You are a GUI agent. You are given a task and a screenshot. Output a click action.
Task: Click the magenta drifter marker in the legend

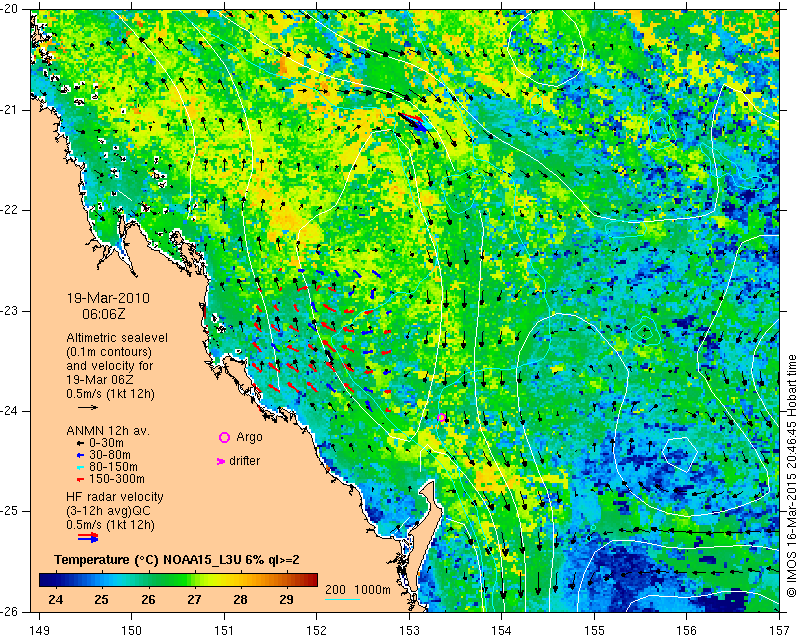[x=221, y=461]
